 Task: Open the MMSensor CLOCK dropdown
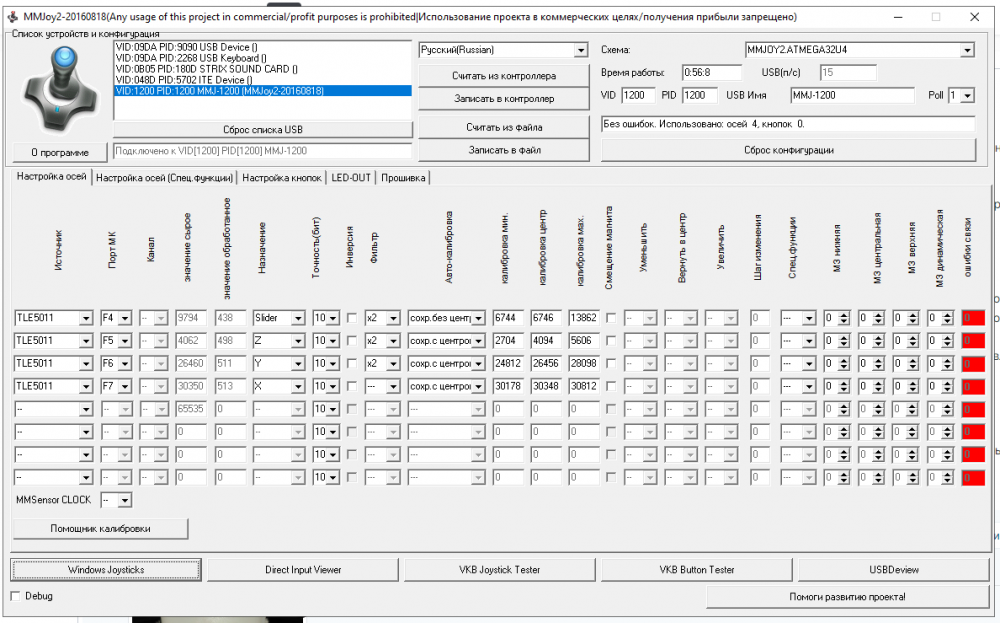(x=124, y=499)
